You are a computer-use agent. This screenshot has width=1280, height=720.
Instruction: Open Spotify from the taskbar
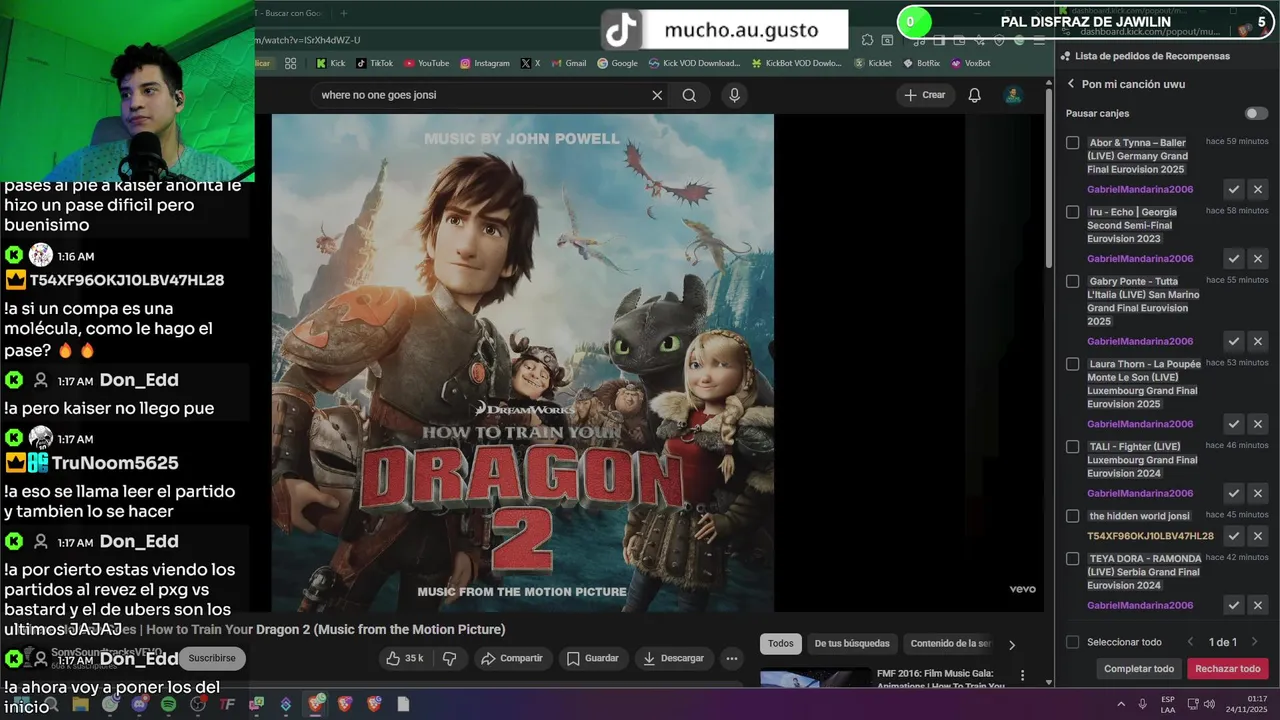[x=168, y=704]
